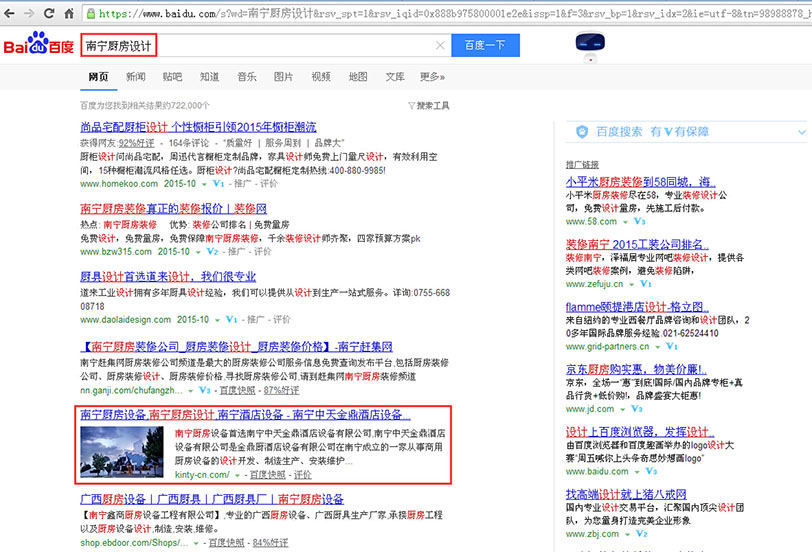Screen dimensions: 812x552
Task: Open the 南宁赶集网 厨房装修公司 result
Action: (x=236, y=346)
